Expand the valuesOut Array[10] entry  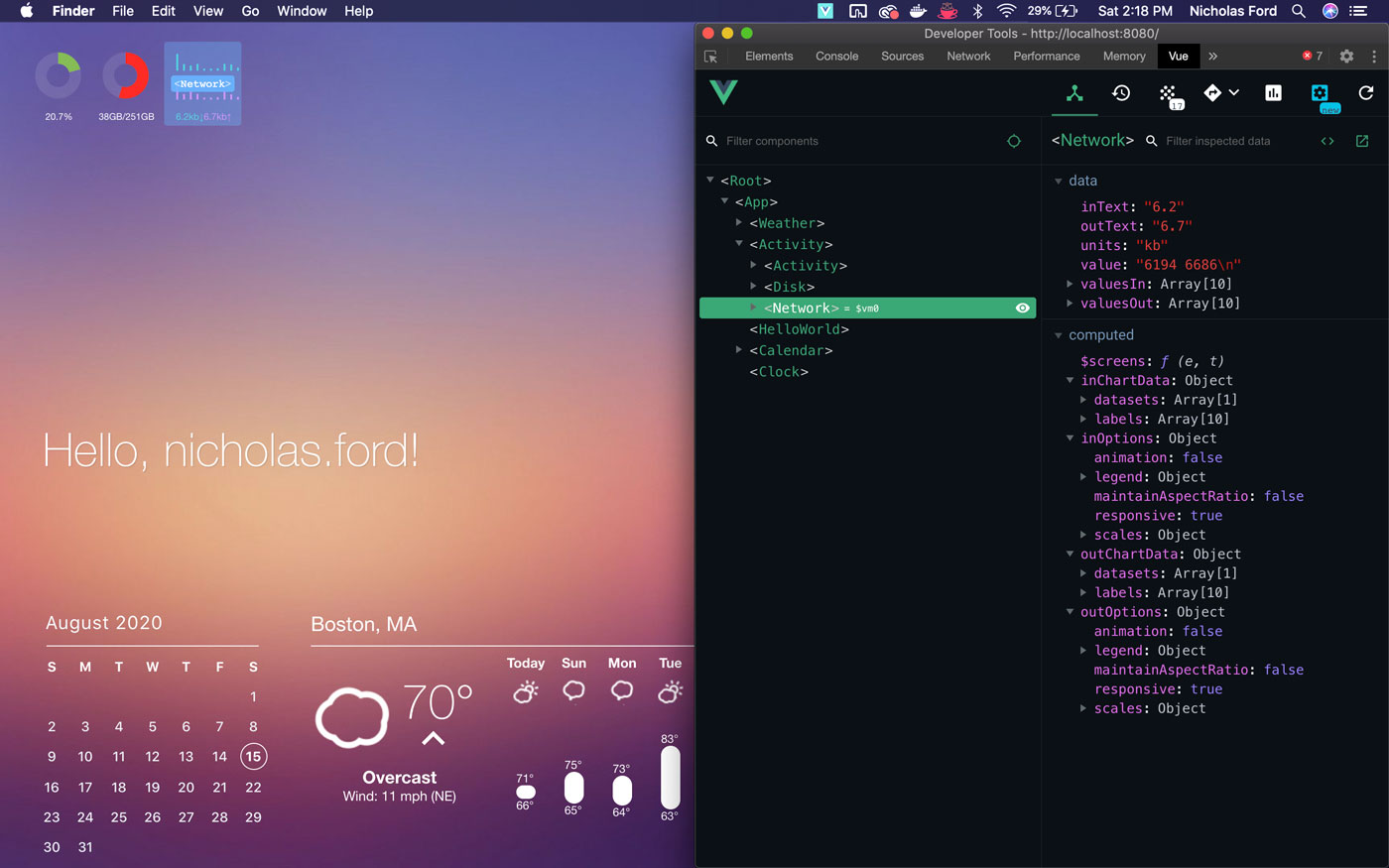1070,304
